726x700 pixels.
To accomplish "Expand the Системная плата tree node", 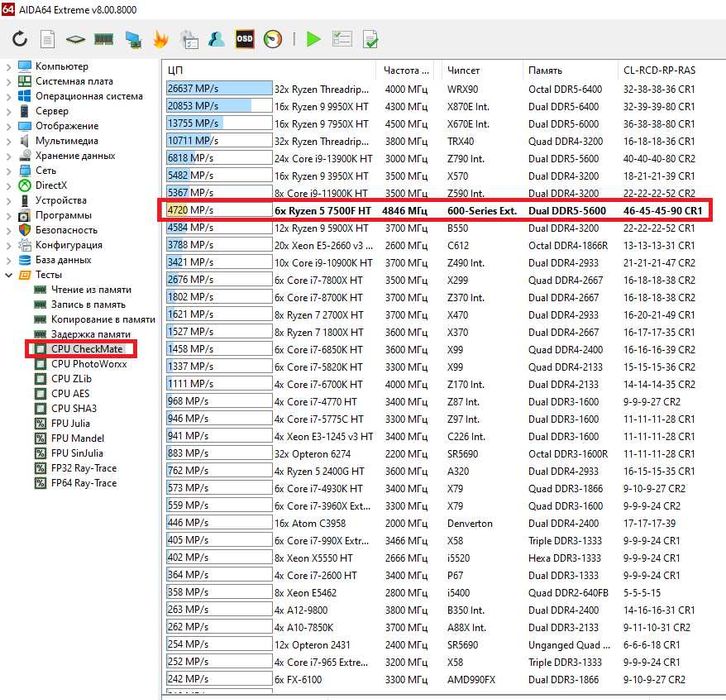I will (8, 82).
